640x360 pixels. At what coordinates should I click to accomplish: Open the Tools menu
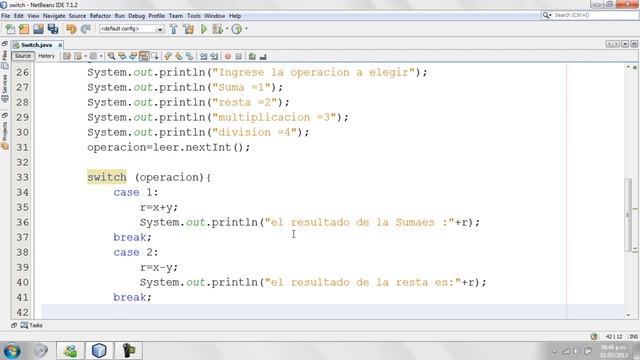[x=194, y=16]
